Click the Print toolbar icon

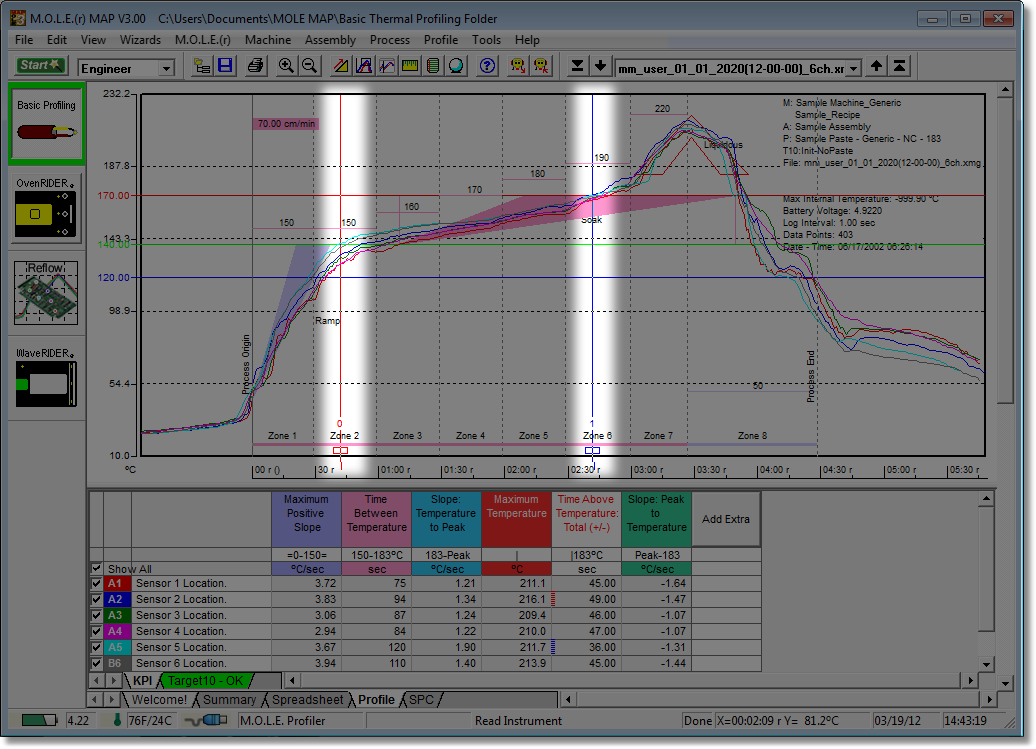click(x=255, y=66)
